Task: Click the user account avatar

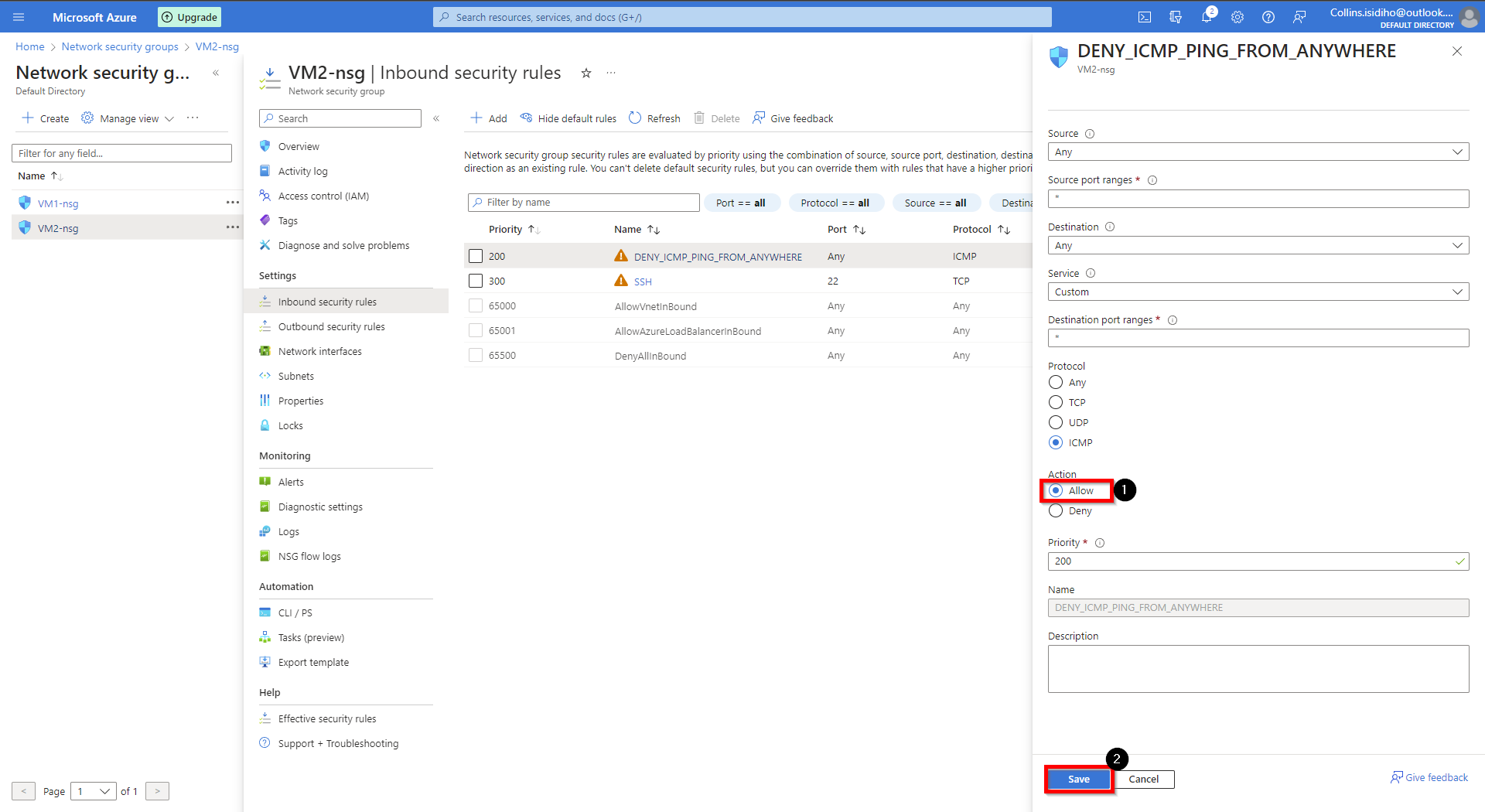Action: click(x=1470, y=17)
